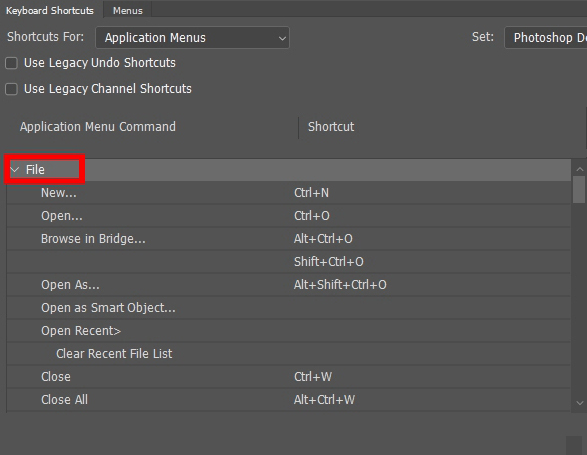Viewport: 587px width, 455px height.
Task: Select the Open... command row
Action: [289, 216]
